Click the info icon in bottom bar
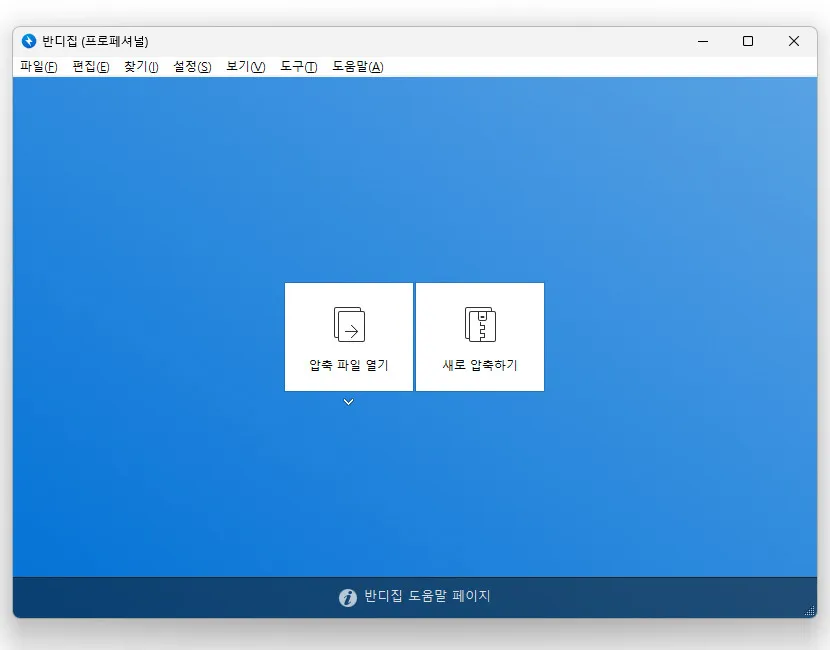This screenshot has height=650, width=830. coord(348,598)
